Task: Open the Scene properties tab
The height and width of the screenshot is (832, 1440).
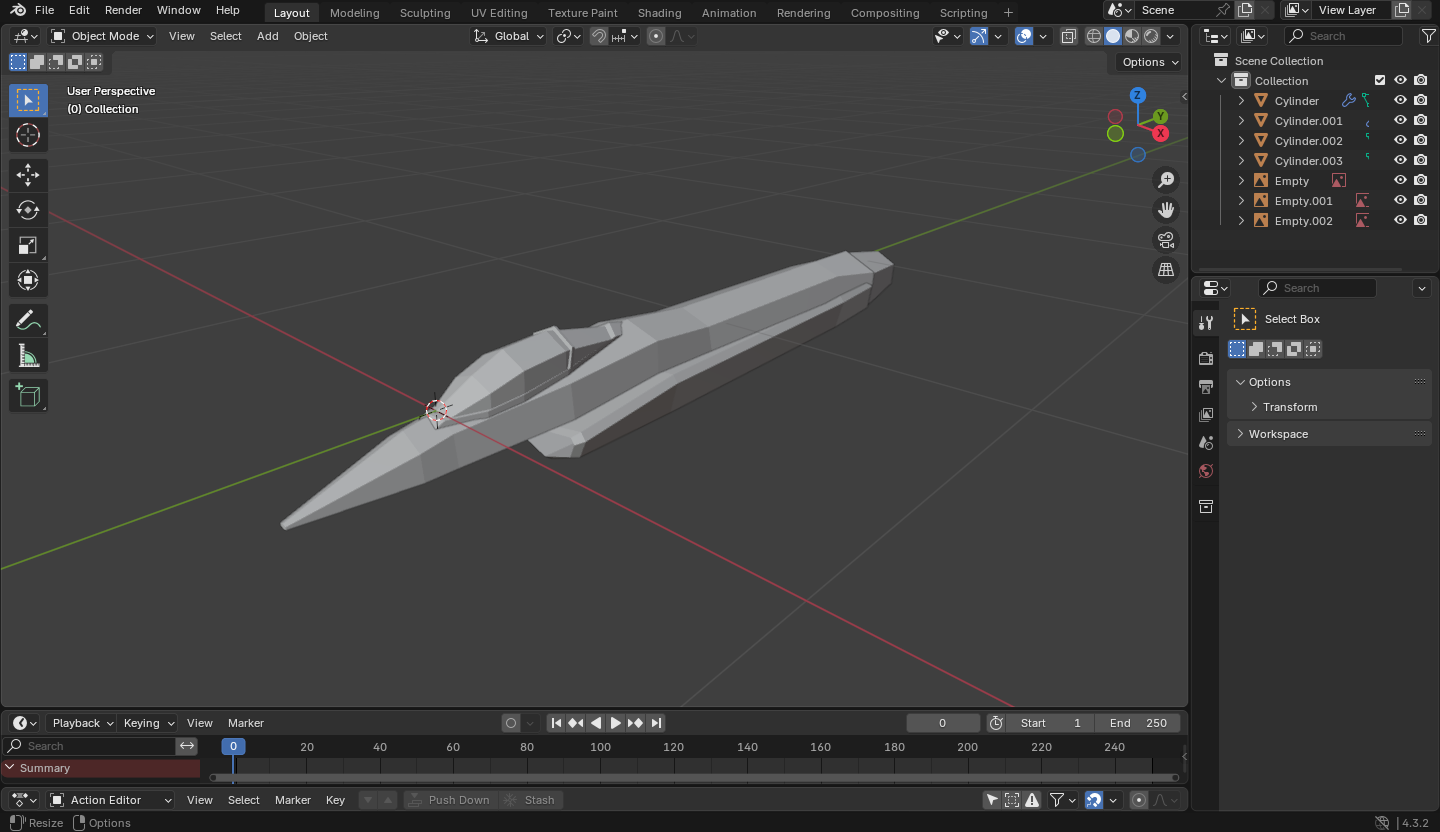Action: coord(1206,442)
